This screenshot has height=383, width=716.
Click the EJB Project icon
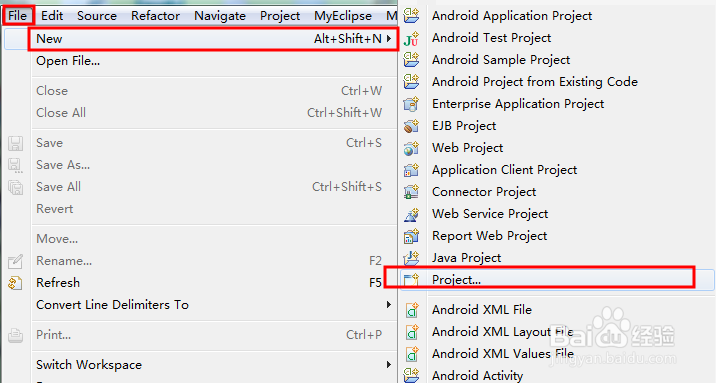pyautogui.click(x=411, y=126)
